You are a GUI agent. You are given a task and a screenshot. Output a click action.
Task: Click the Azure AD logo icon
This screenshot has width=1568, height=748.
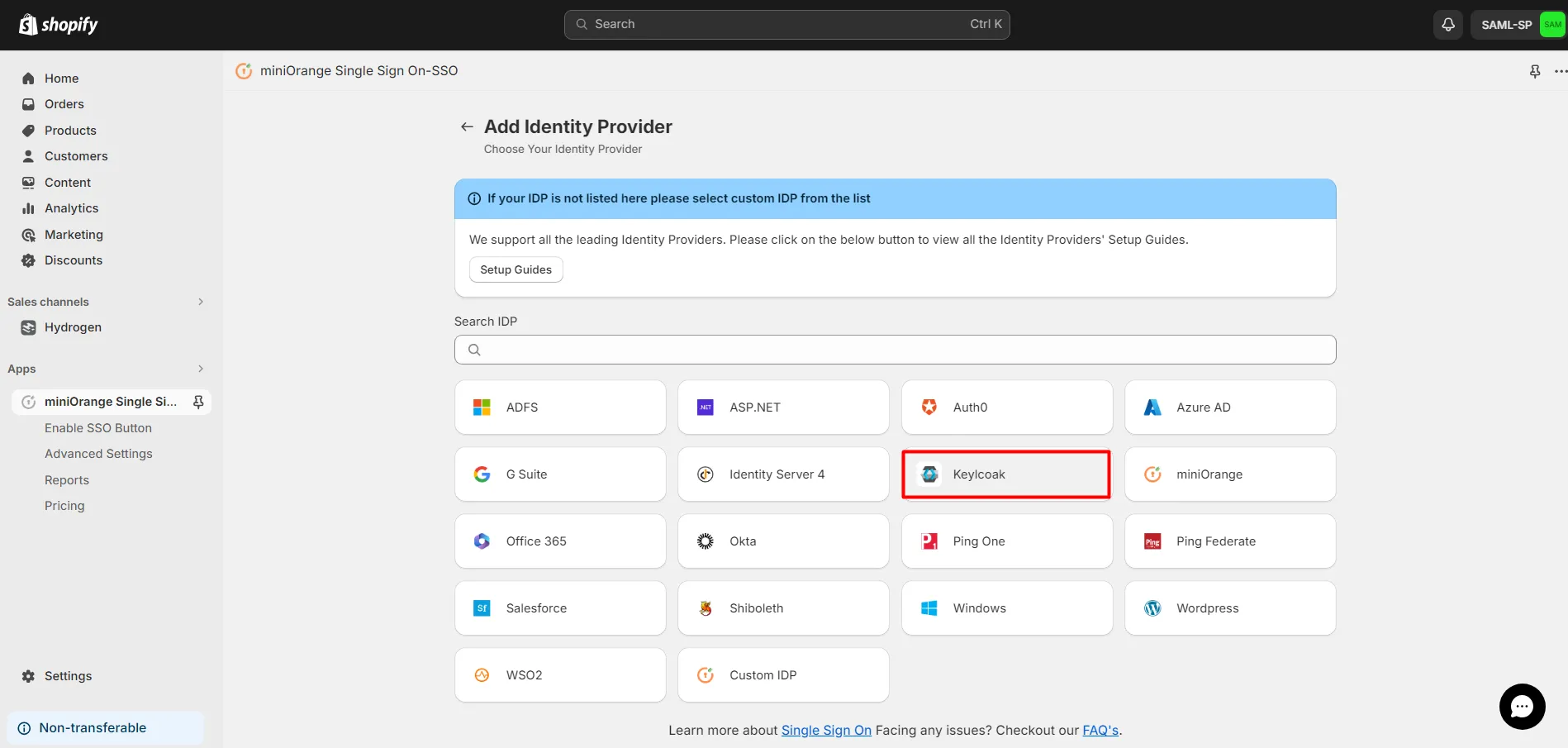(1152, 407)
